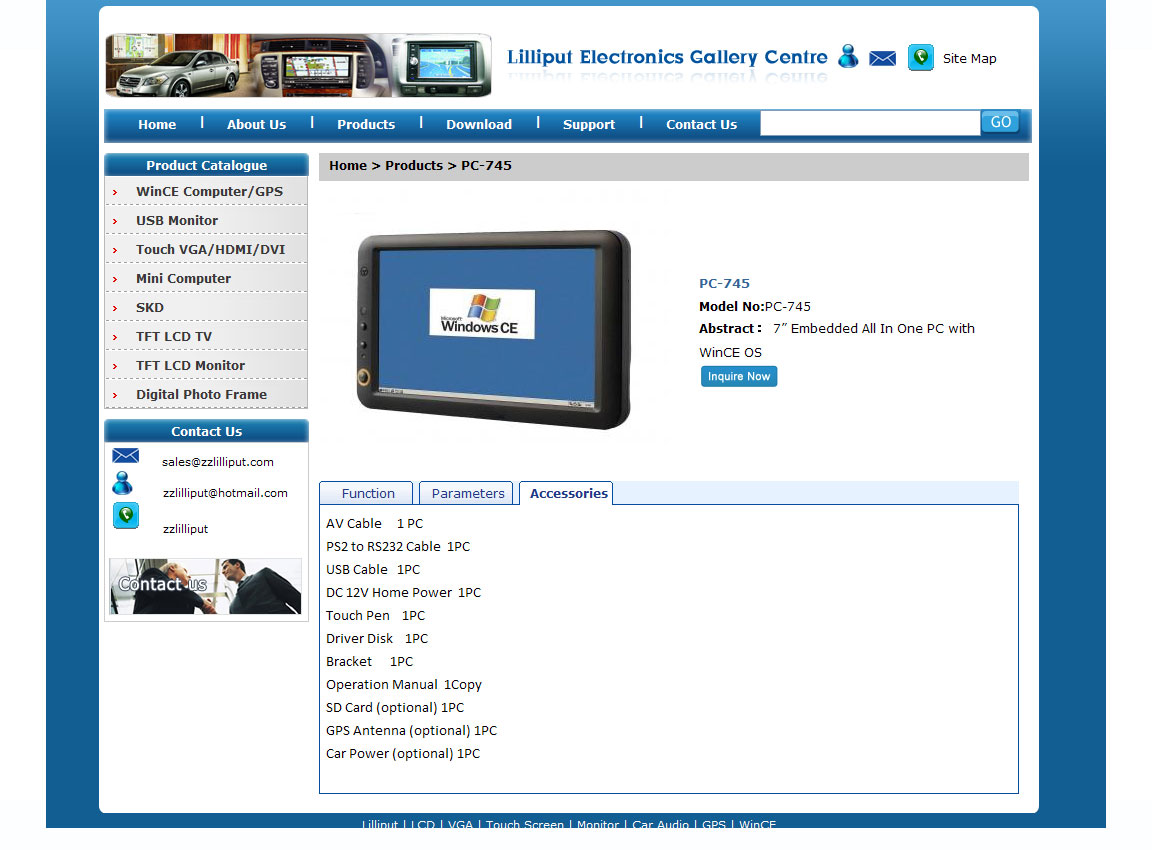
Task: Focus the search input field
Action: tap(871, 123)
